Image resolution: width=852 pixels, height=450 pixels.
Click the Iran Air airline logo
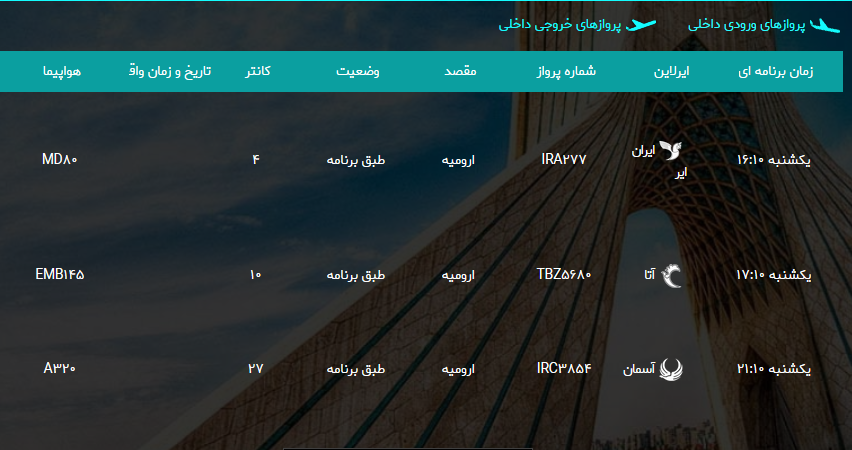(670, 150)
